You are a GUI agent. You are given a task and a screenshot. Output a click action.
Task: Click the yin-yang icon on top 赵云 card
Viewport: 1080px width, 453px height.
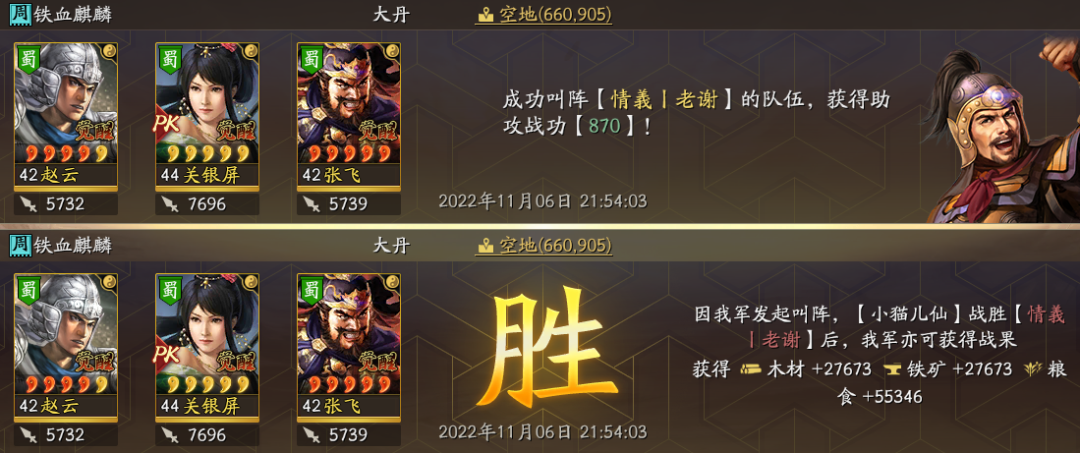(x=109, y=51)
